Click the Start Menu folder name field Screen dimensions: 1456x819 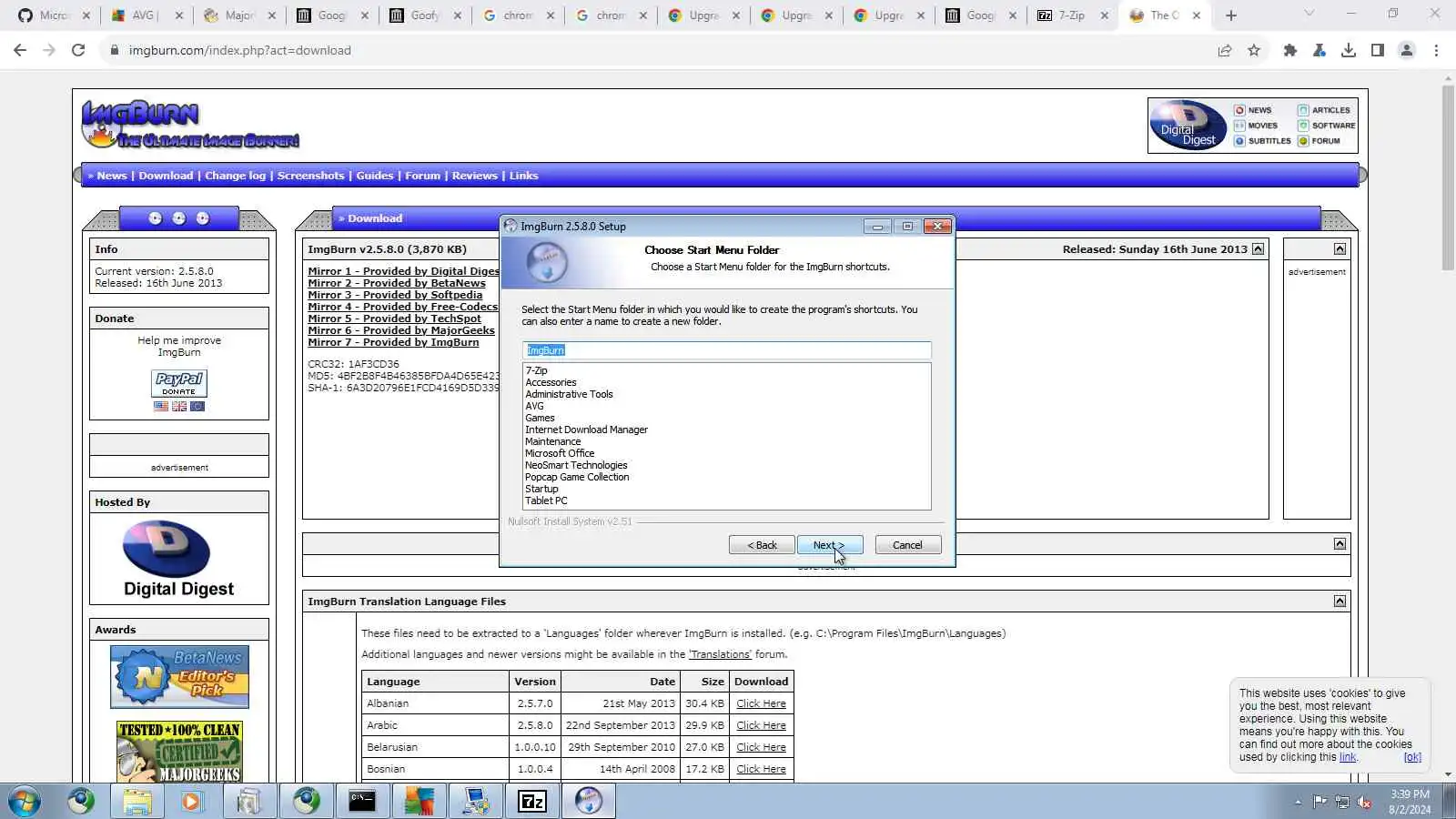point(726,350)
